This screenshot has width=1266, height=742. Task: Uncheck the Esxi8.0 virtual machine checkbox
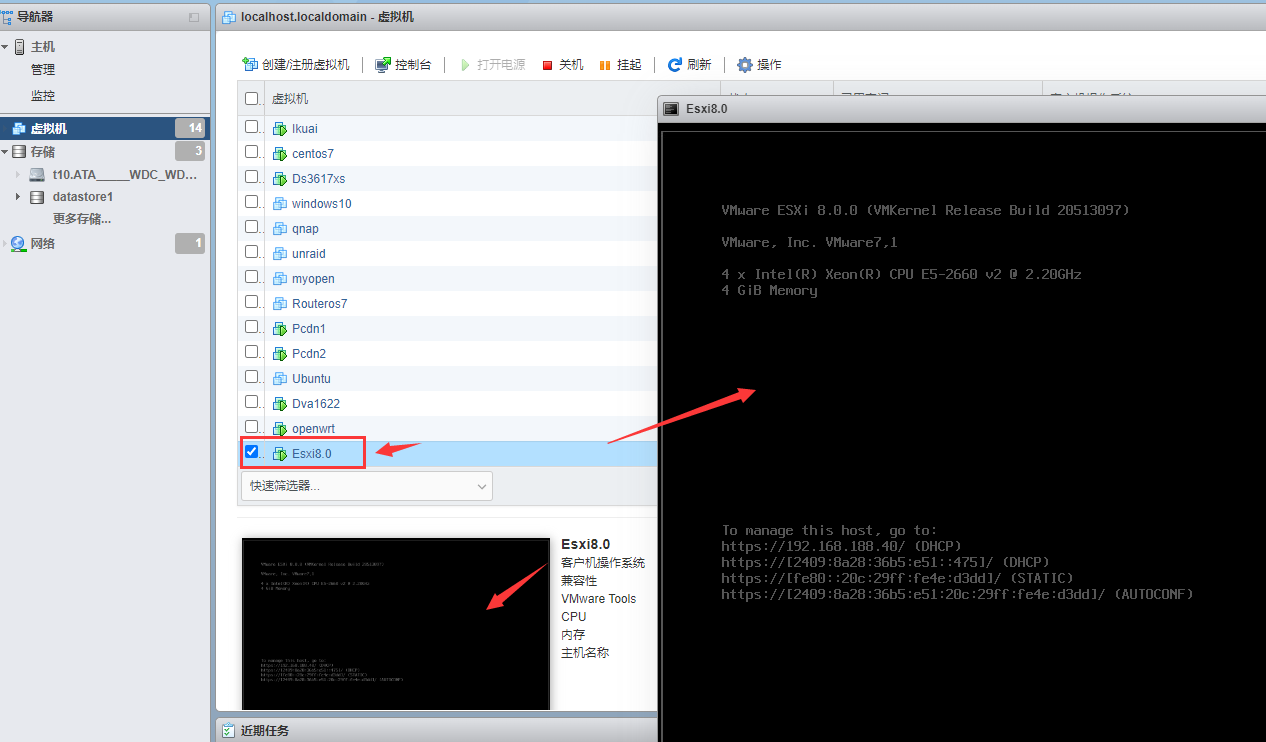pyautogui.click(x=252, y=451)
